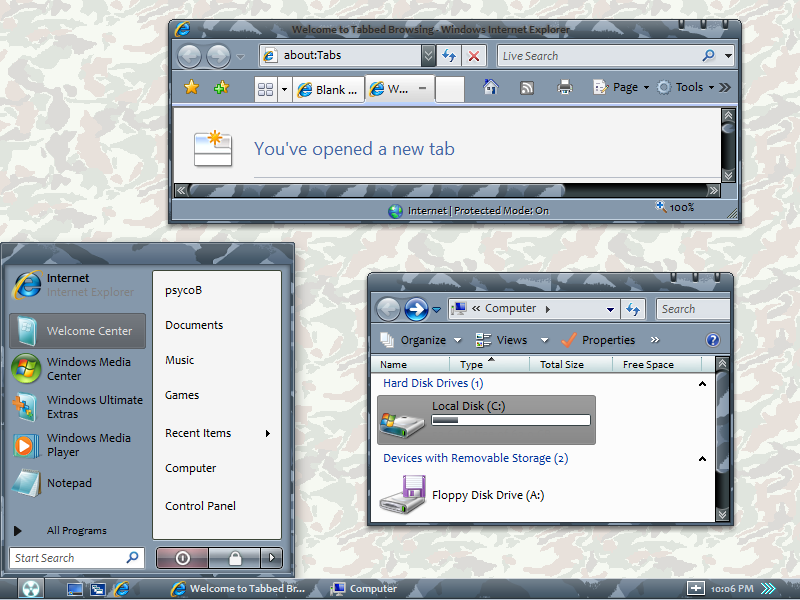Click the IE Refresh button
The height and width of the screenshot is (600, 800).
click(448, 55)
